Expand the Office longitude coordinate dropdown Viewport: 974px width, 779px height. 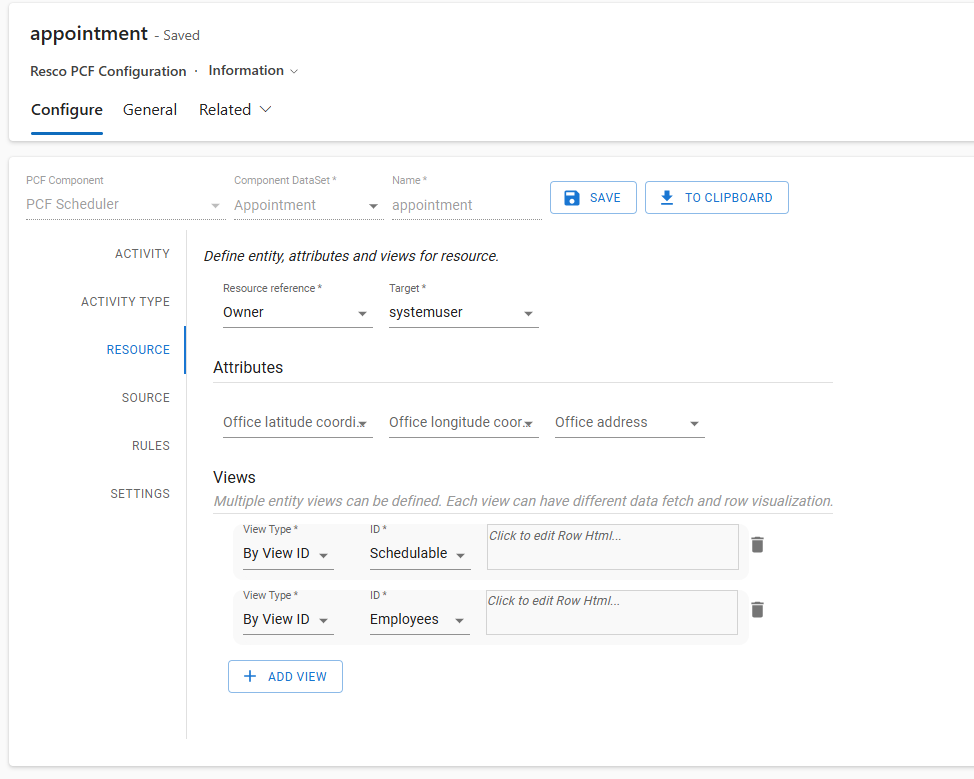[463, 423]
